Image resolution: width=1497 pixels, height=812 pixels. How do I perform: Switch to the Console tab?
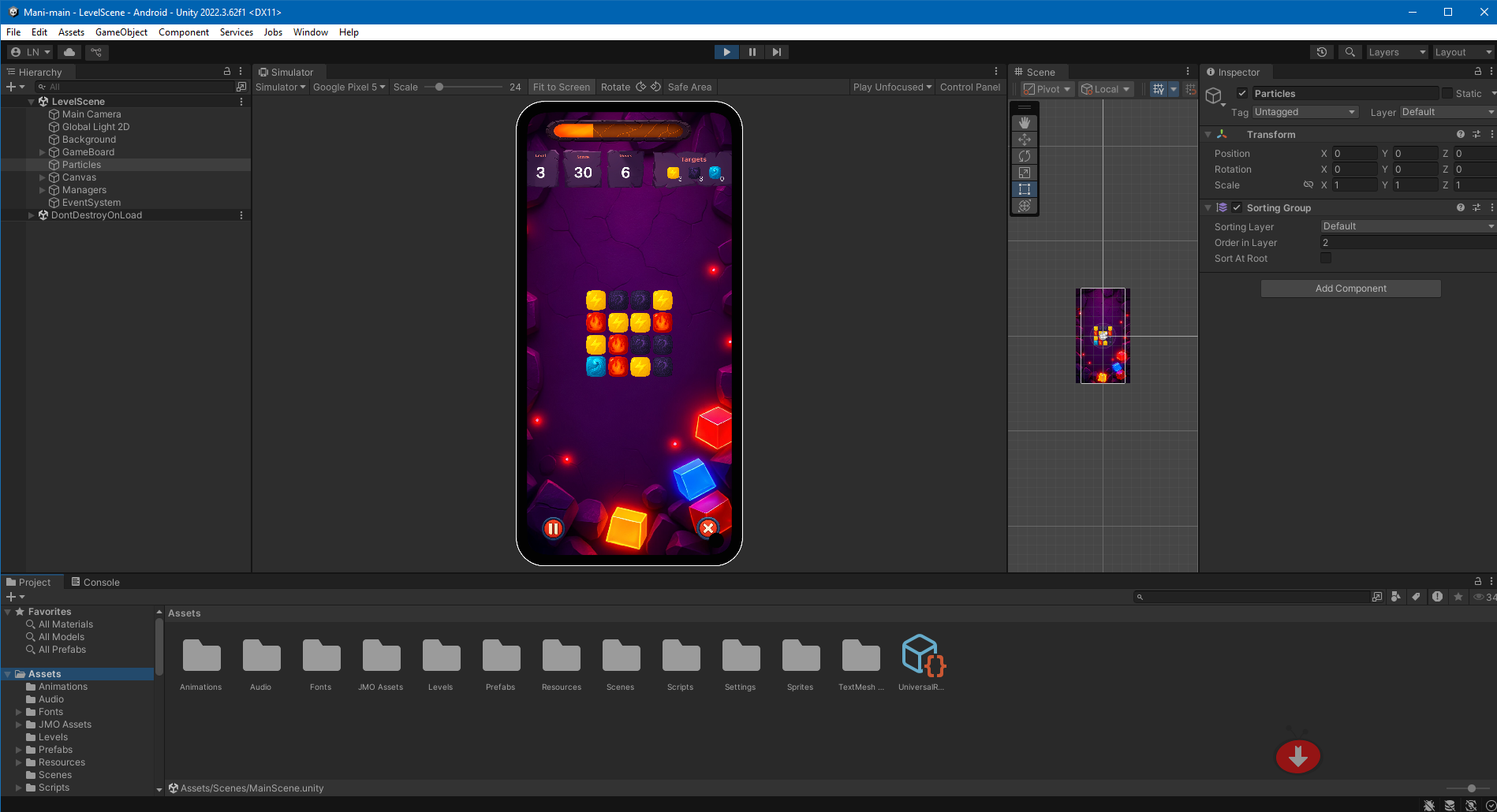pyautogui.click(x=95, y=582)
